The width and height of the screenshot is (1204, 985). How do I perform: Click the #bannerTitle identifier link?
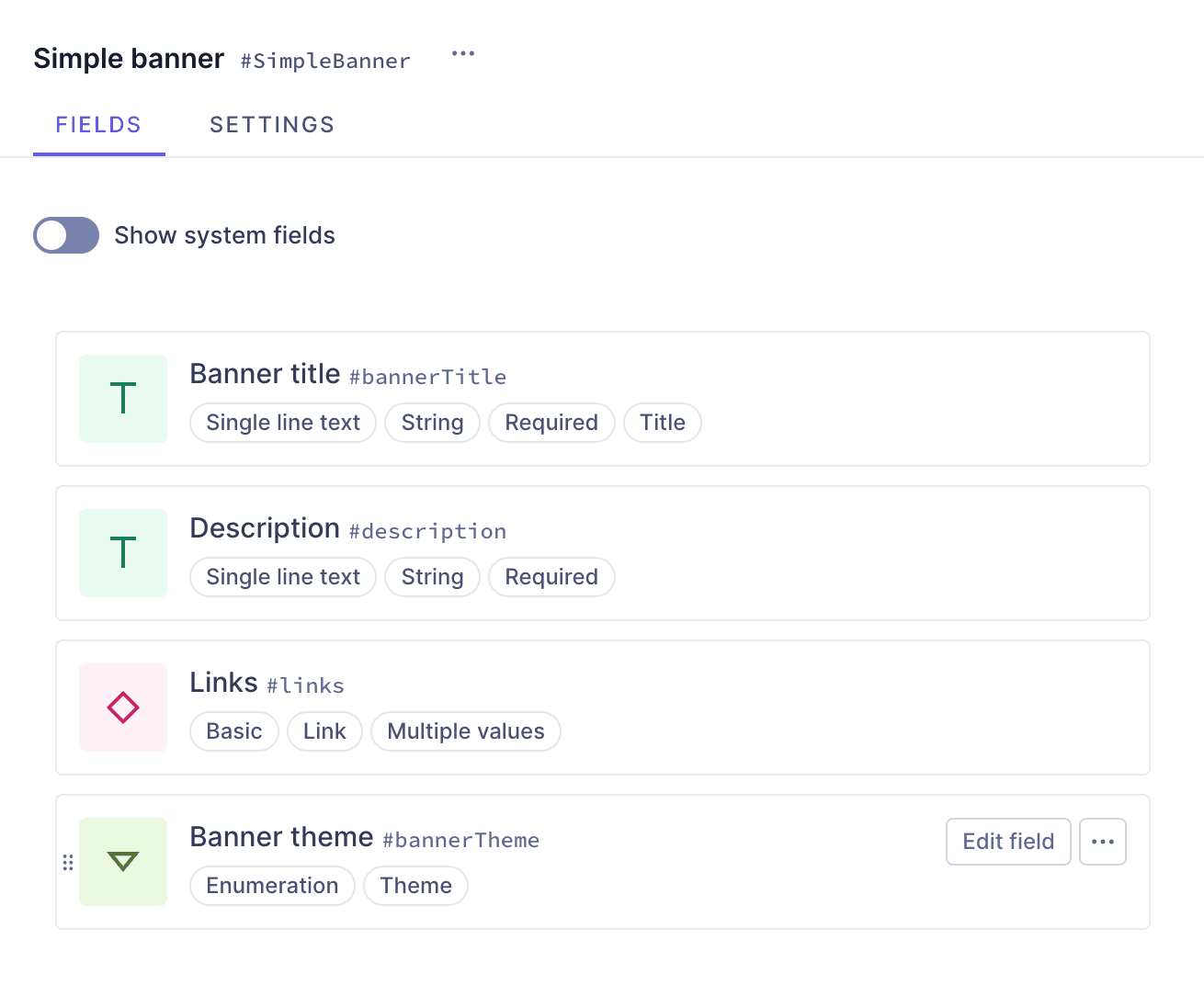point(427,377)
